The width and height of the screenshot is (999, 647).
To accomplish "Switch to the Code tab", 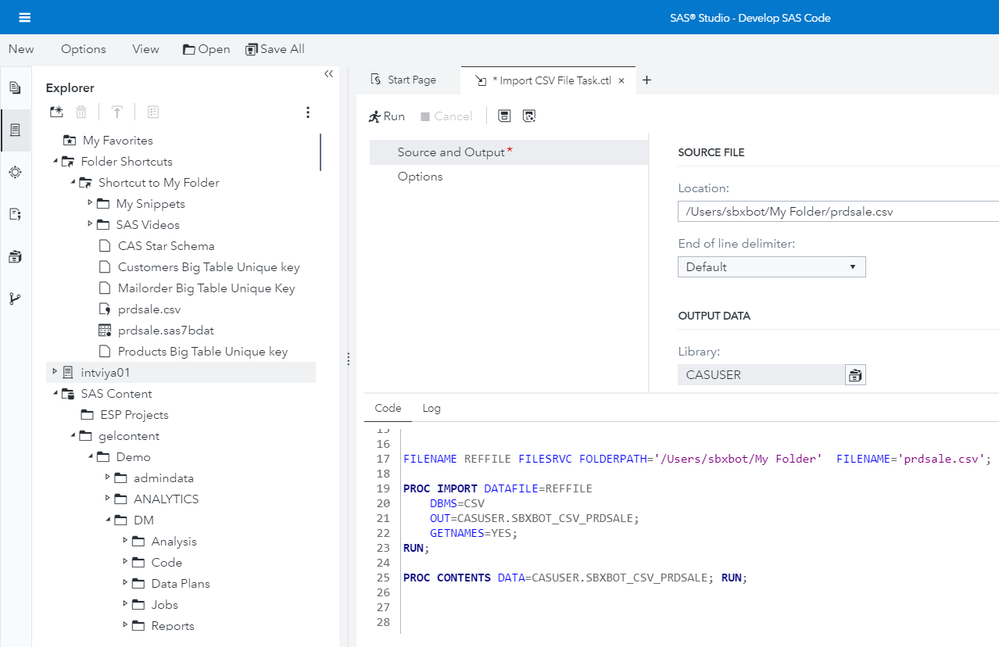I will 388,408.
